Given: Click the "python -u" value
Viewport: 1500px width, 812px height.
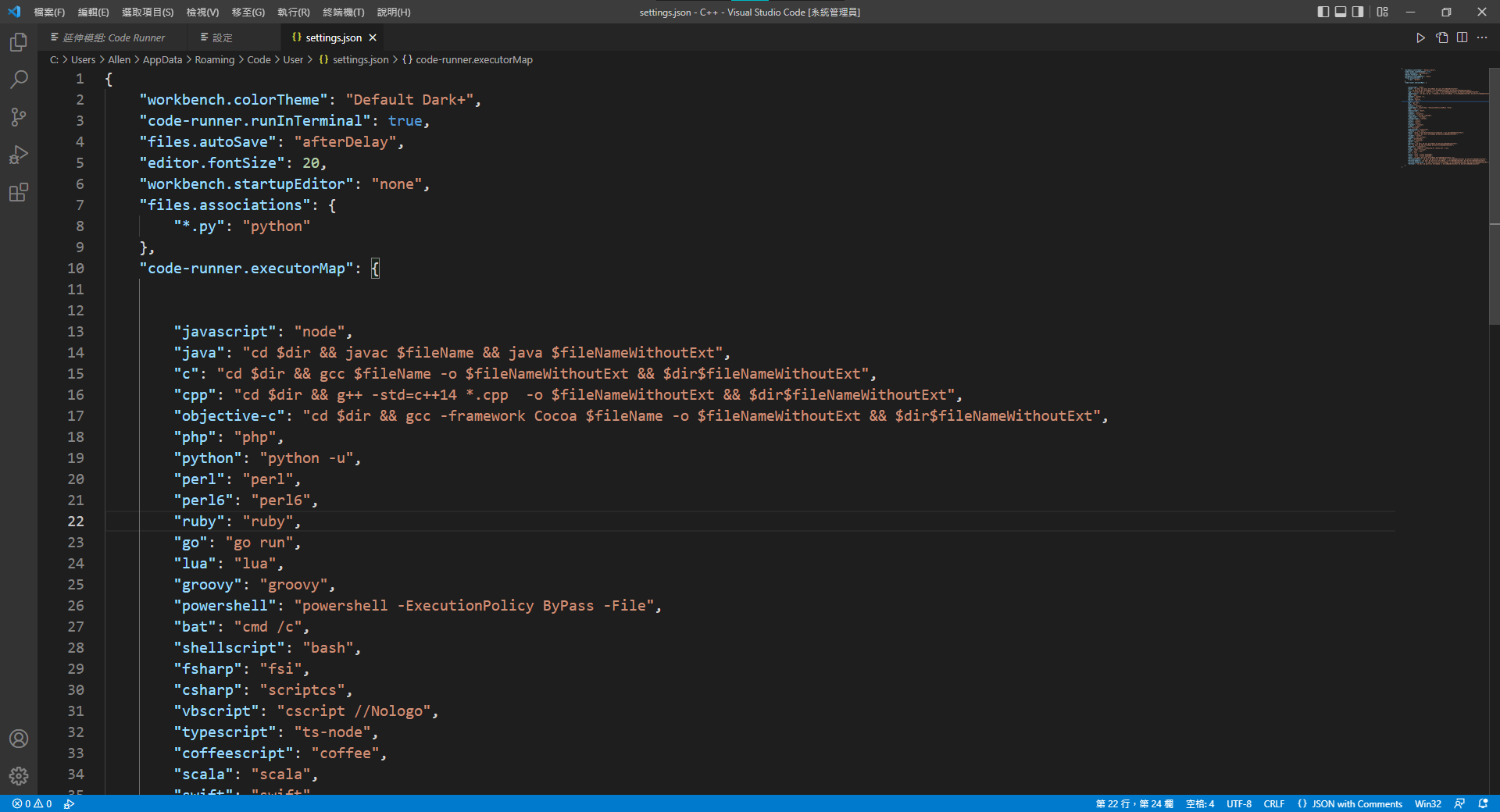Looking at the screenshot, I should pyautogui.click(x=306, y=458).
